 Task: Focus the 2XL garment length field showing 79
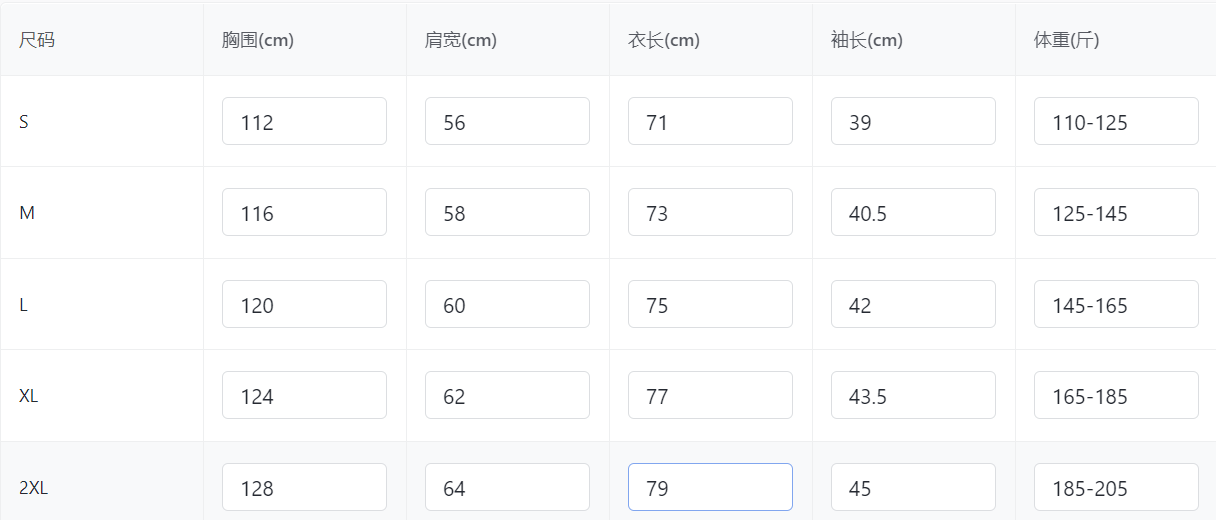710,487
